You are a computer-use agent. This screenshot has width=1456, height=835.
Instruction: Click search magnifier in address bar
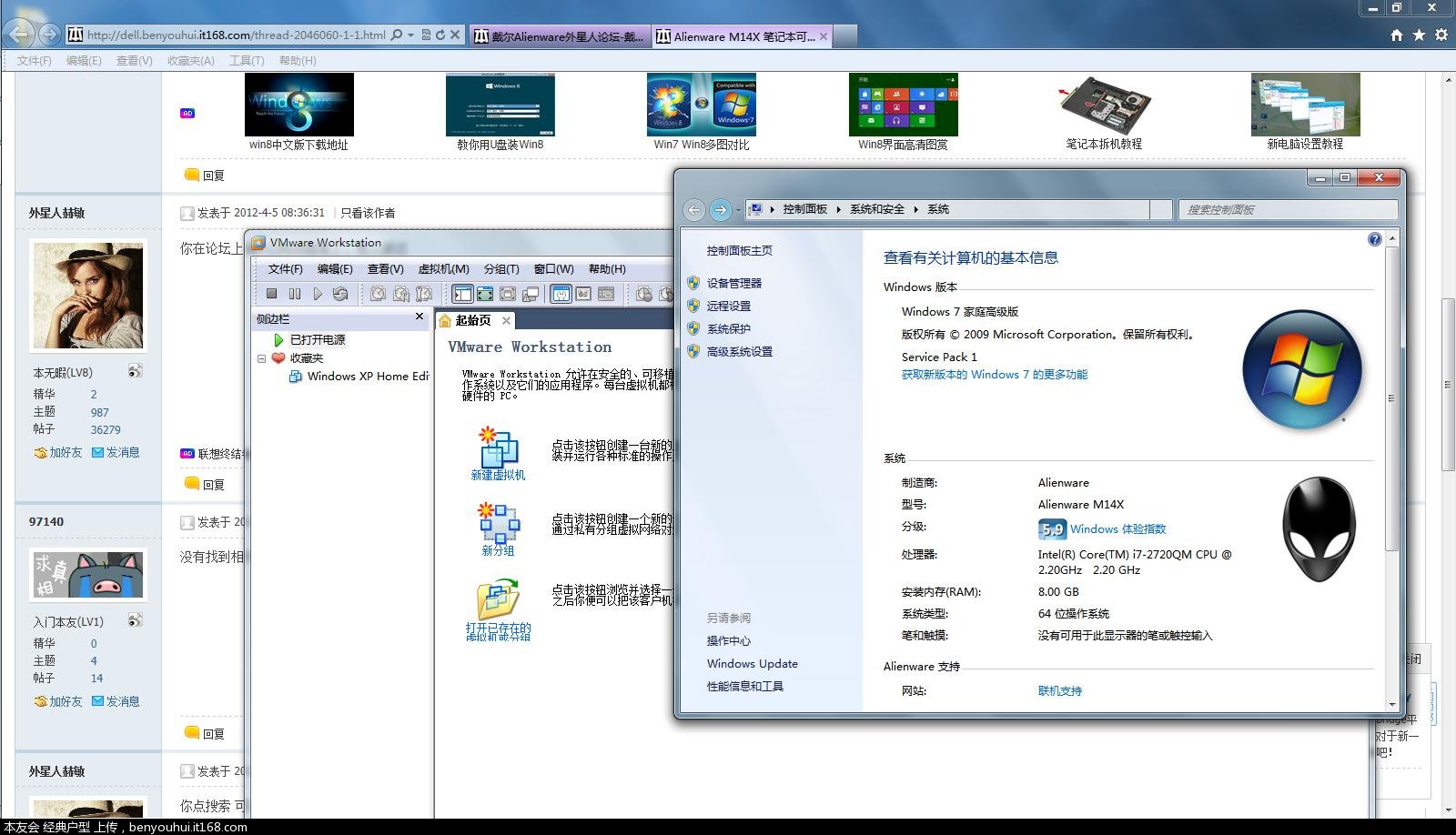[x=396, y=35]
